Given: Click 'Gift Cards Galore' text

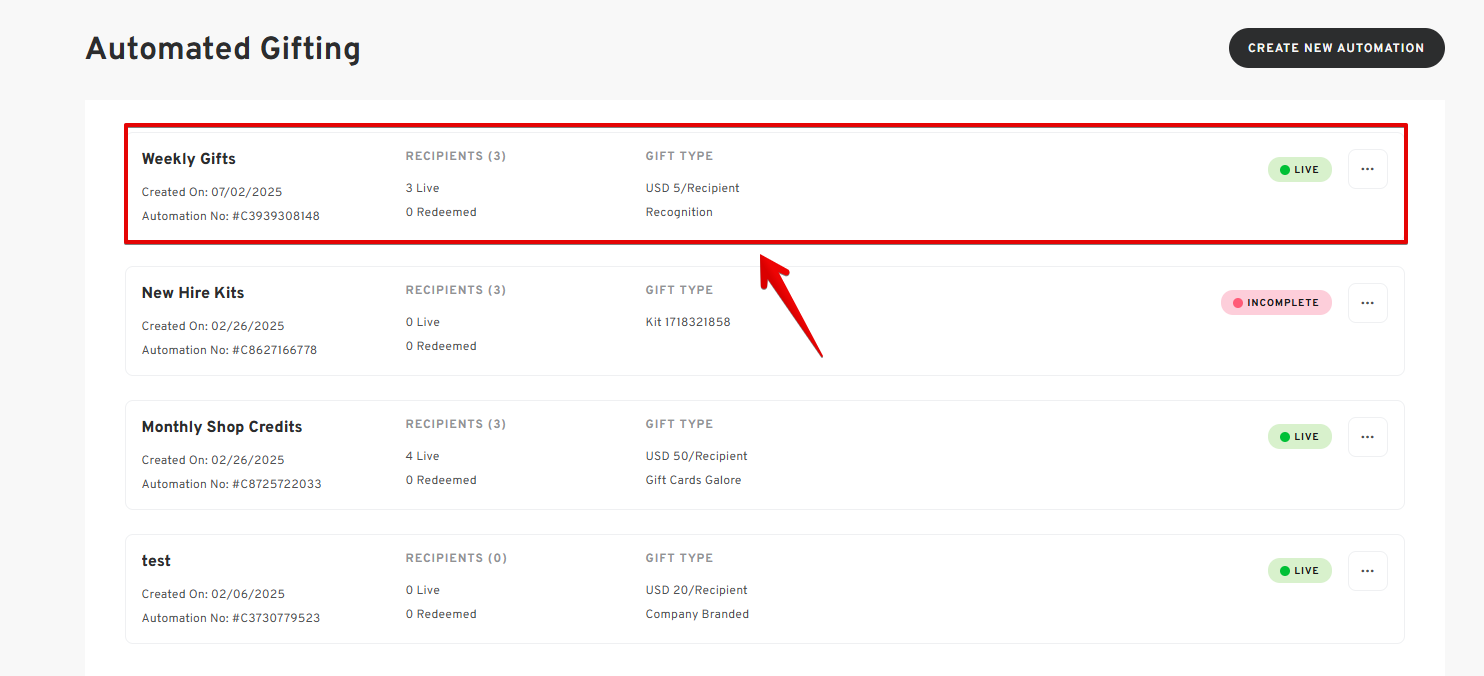Looking at the screenshot, I should pos(694,480).
